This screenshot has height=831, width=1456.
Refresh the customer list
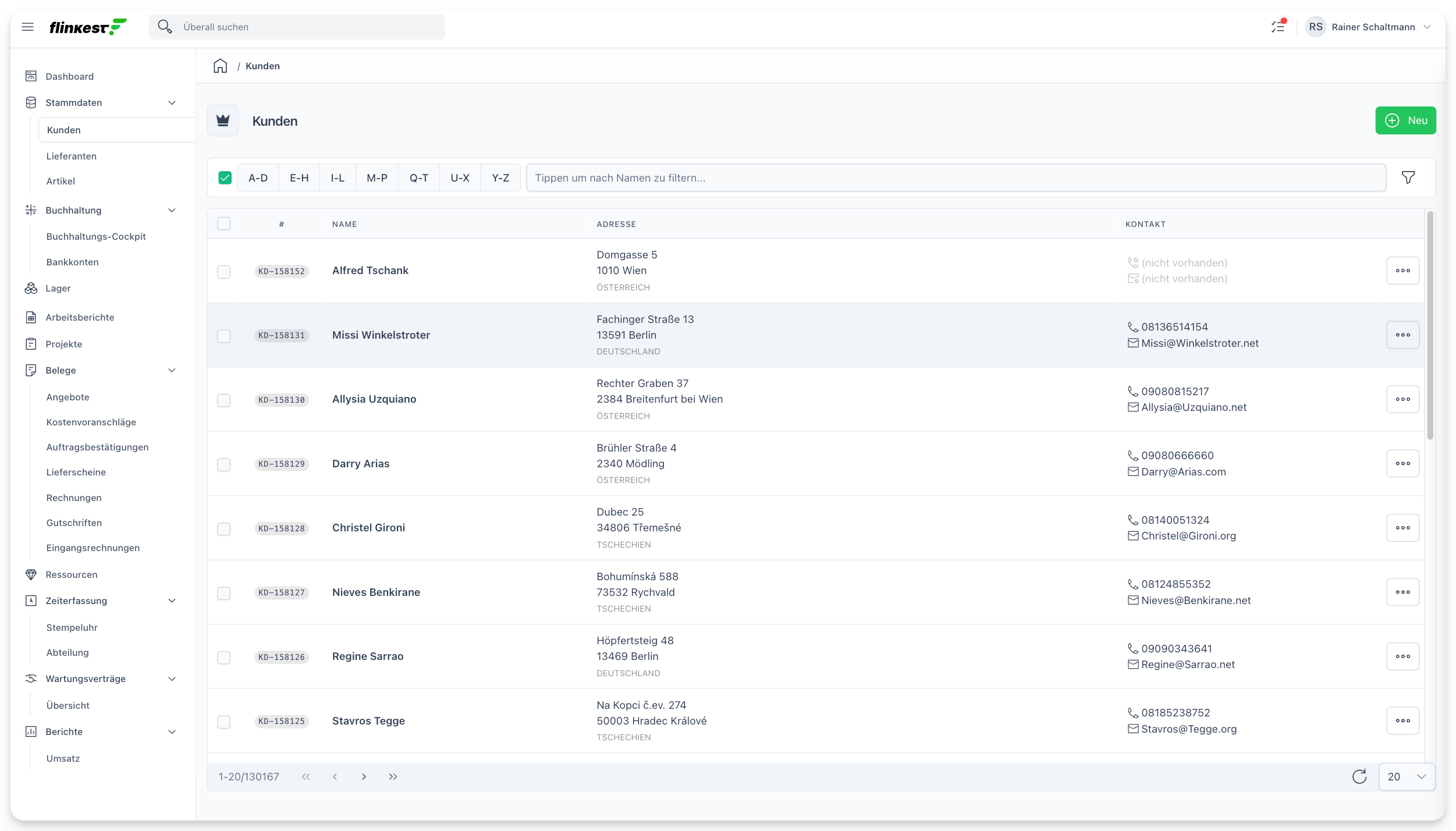tap(1359, 776)
